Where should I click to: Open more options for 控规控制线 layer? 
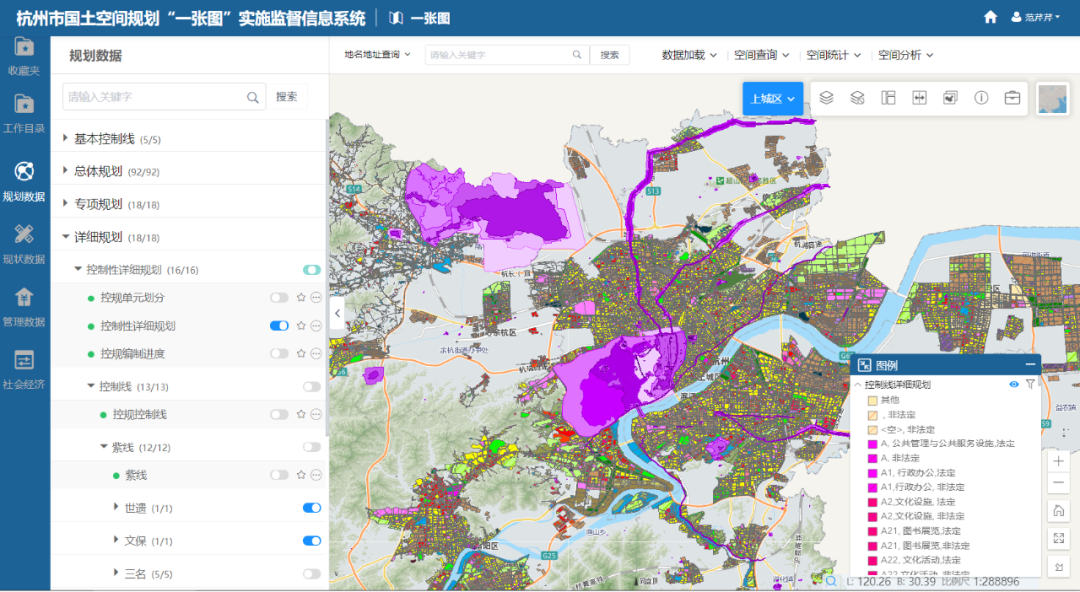pos(316,414)
